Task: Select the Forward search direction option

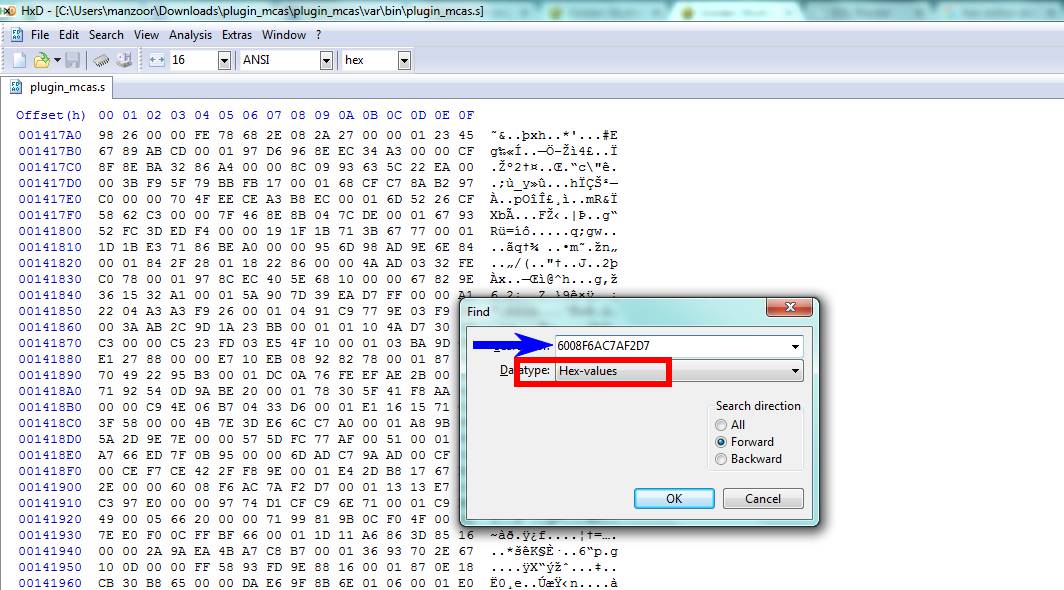Action: [721, 442]
